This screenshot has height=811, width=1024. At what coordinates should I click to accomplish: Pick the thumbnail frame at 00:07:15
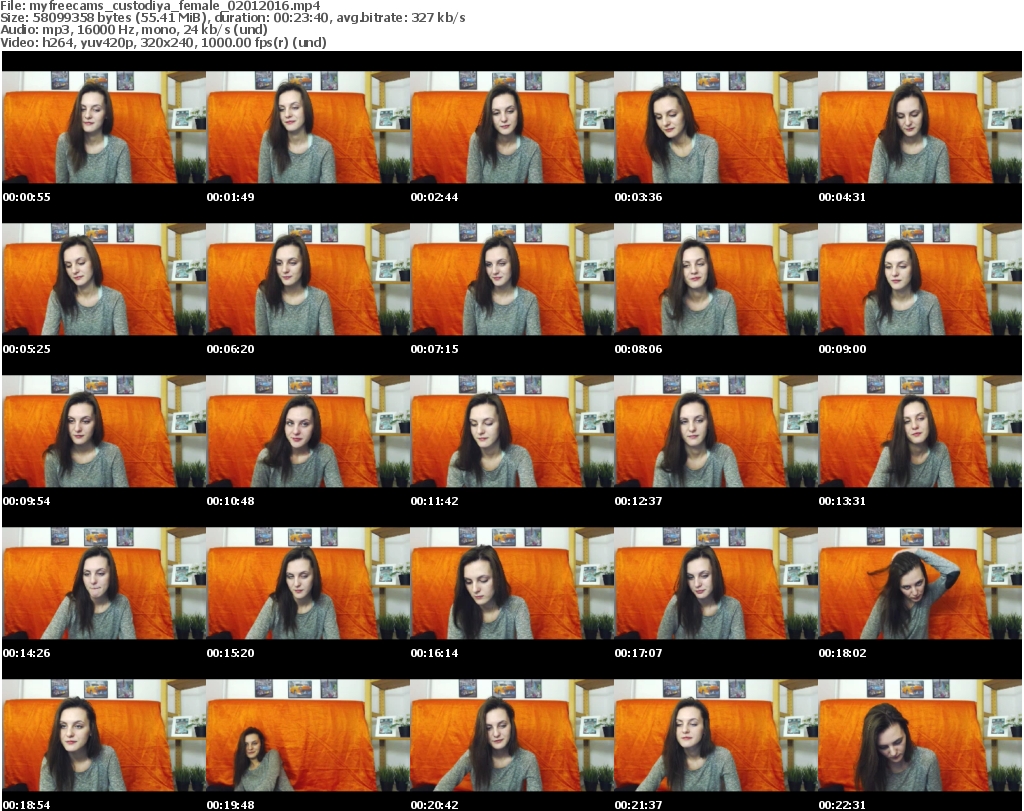[511, 279]
